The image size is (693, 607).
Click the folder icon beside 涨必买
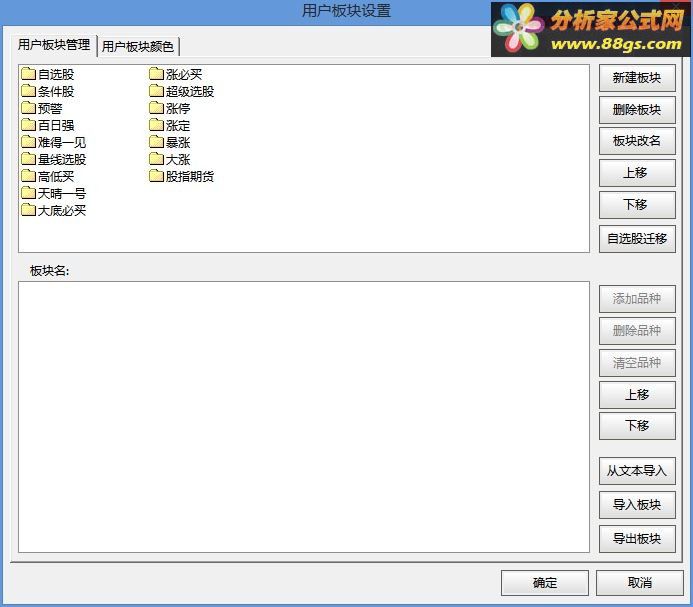tap(156, 74)
